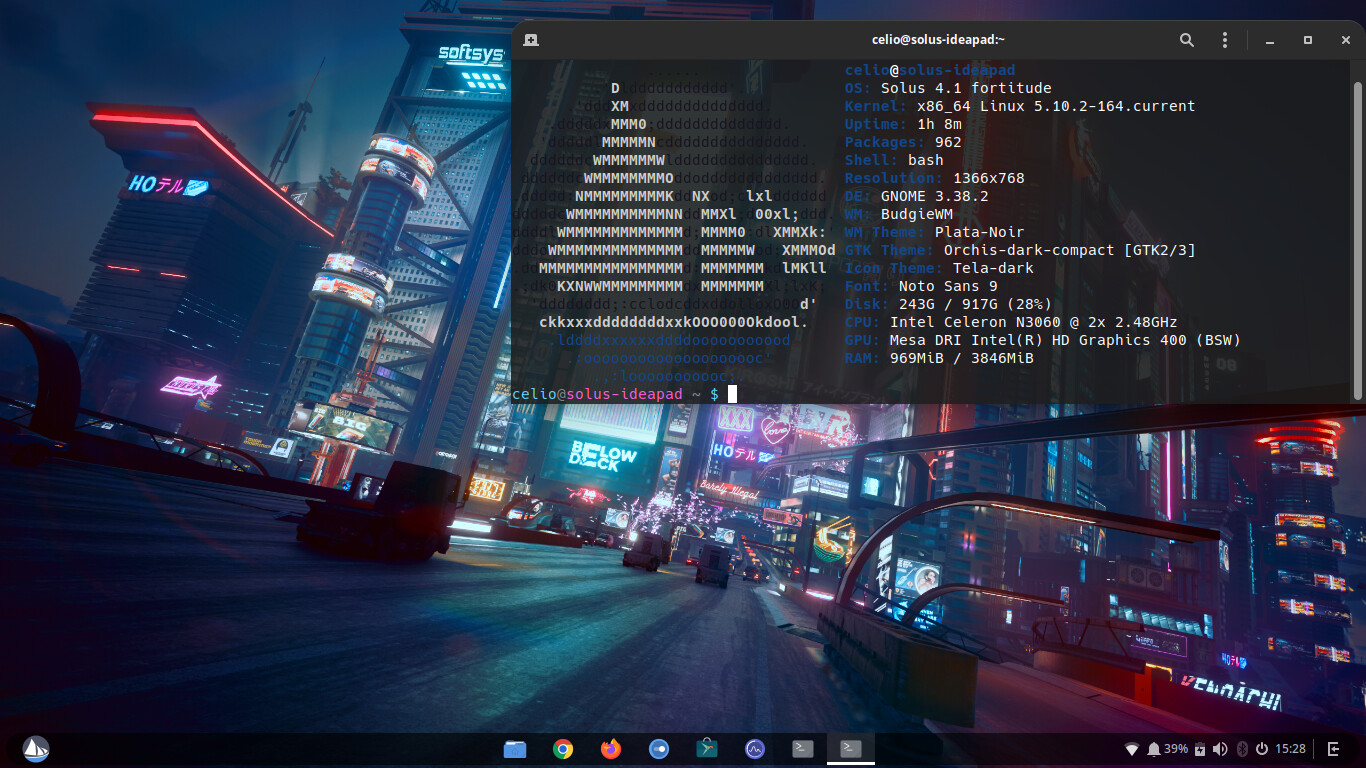Show notifications via the bell icon
Image resolution: width=1366 pixels, height=768 pixels.
point(1154,749)
